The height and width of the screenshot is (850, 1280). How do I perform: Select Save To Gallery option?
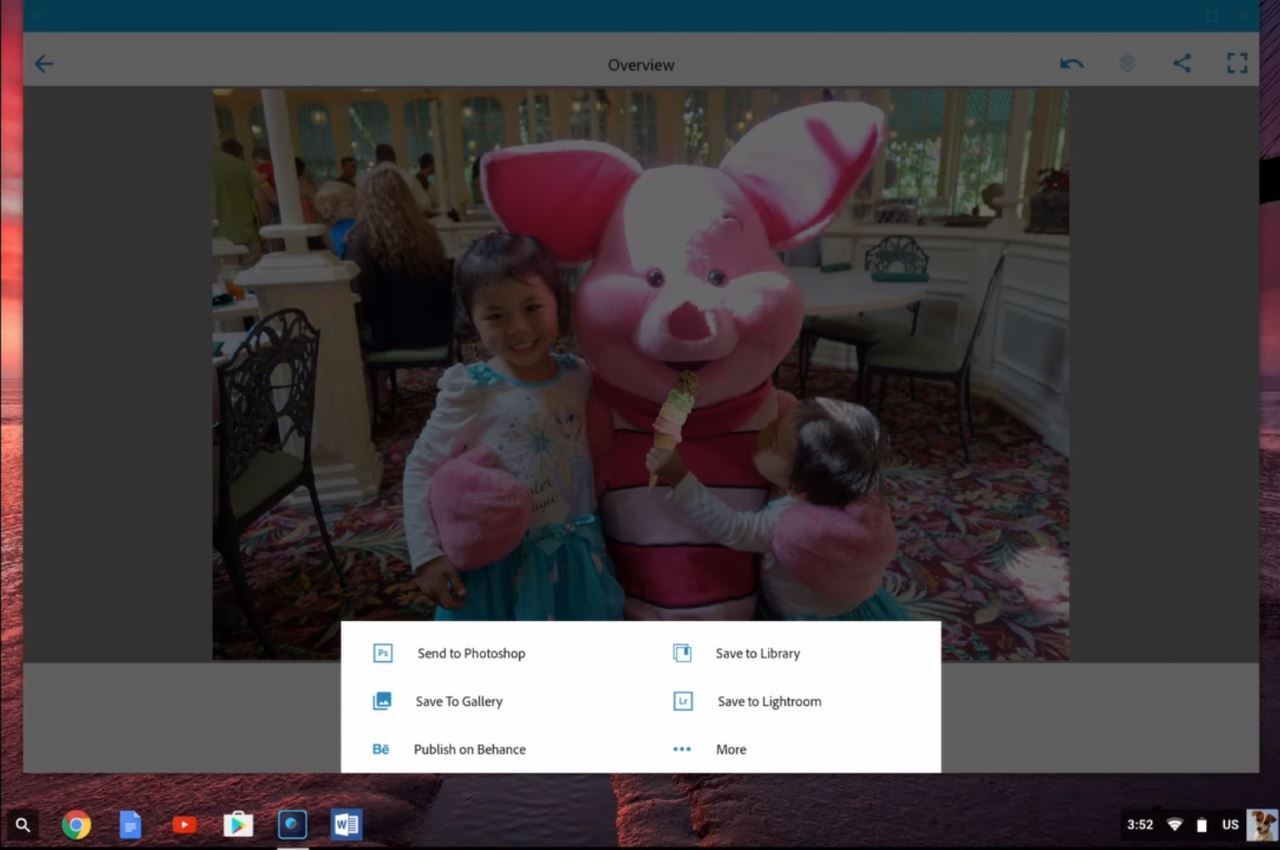tap(459, 701)
